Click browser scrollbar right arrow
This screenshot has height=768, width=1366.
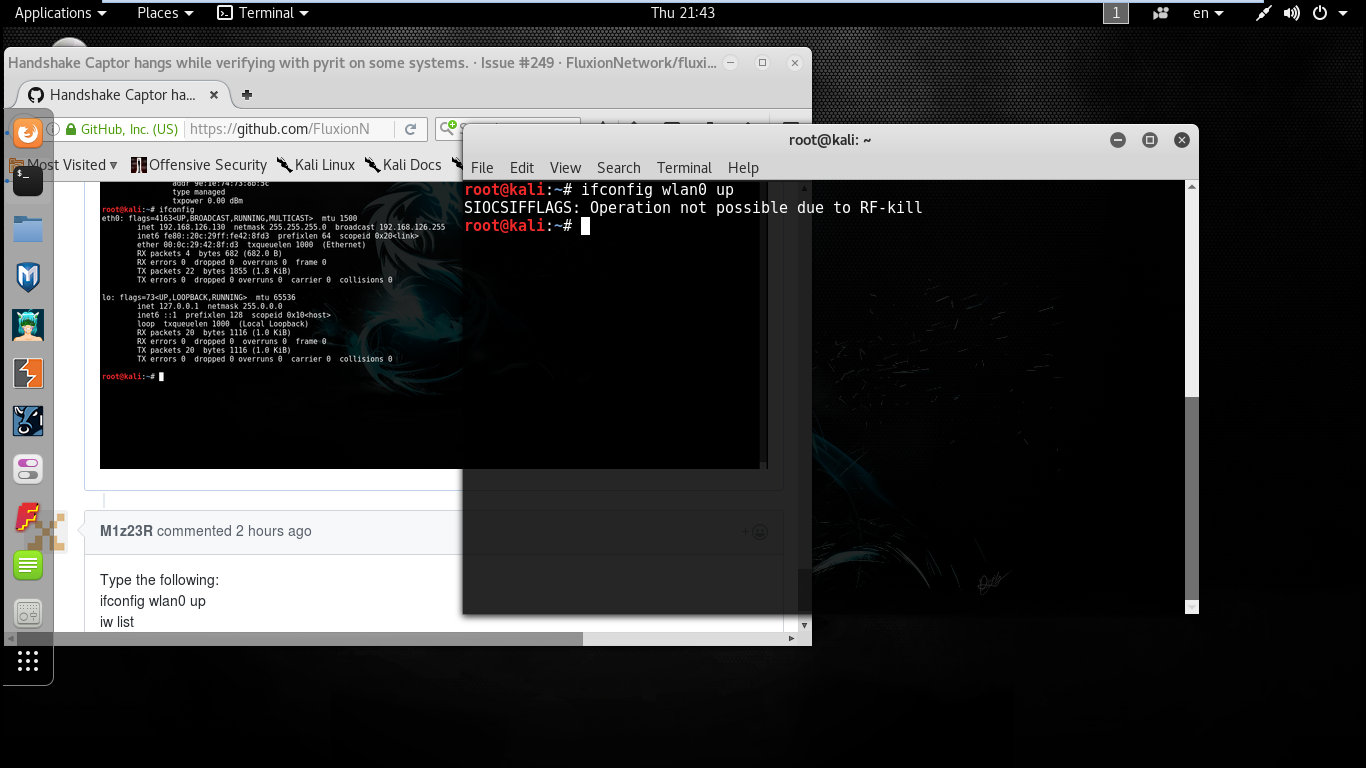pos(792,638)
